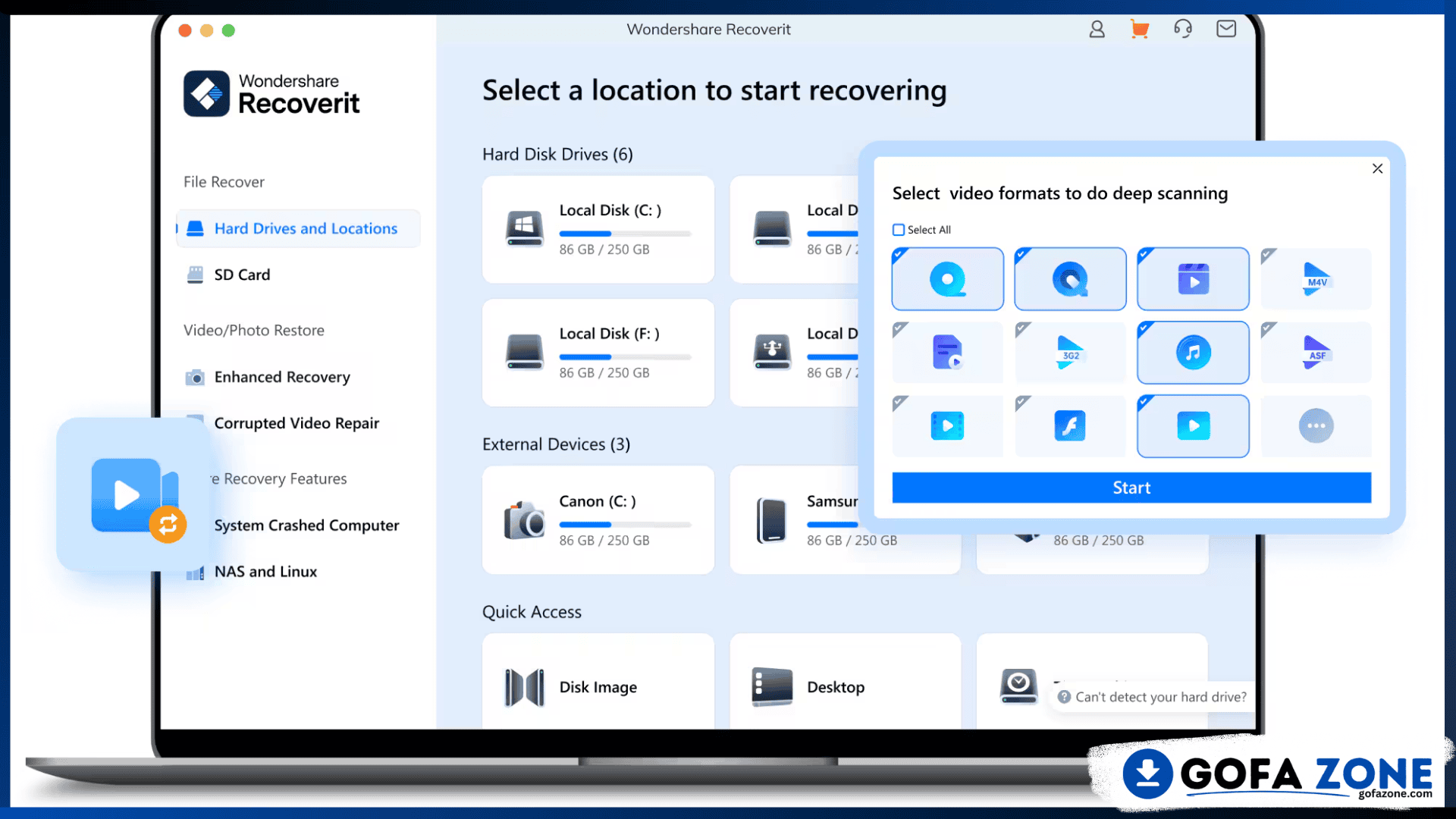Open the Disk Image quick access card
This screenshot has height=819, width=1456.
click(598, 682)
